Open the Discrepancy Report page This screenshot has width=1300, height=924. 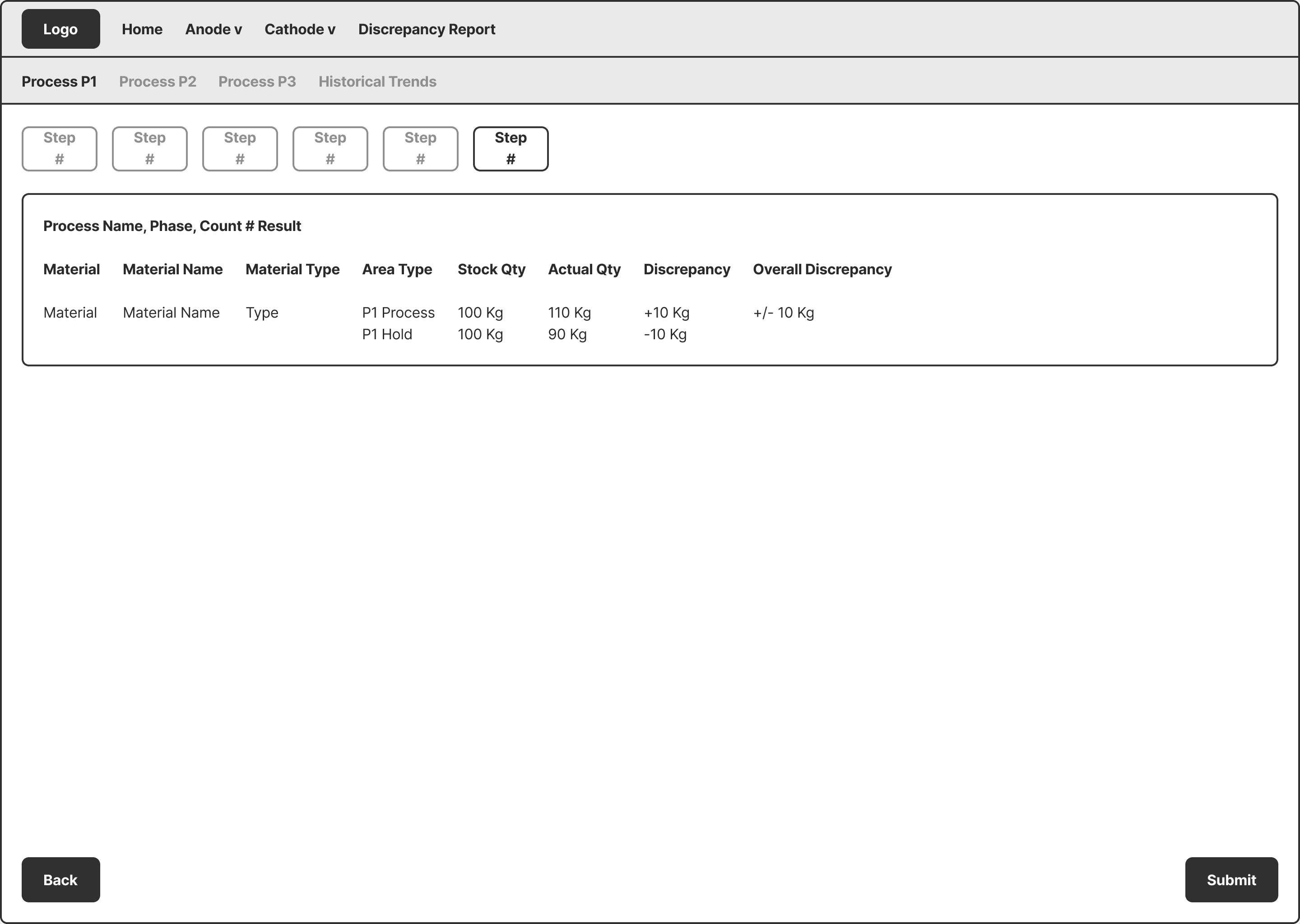426,29
